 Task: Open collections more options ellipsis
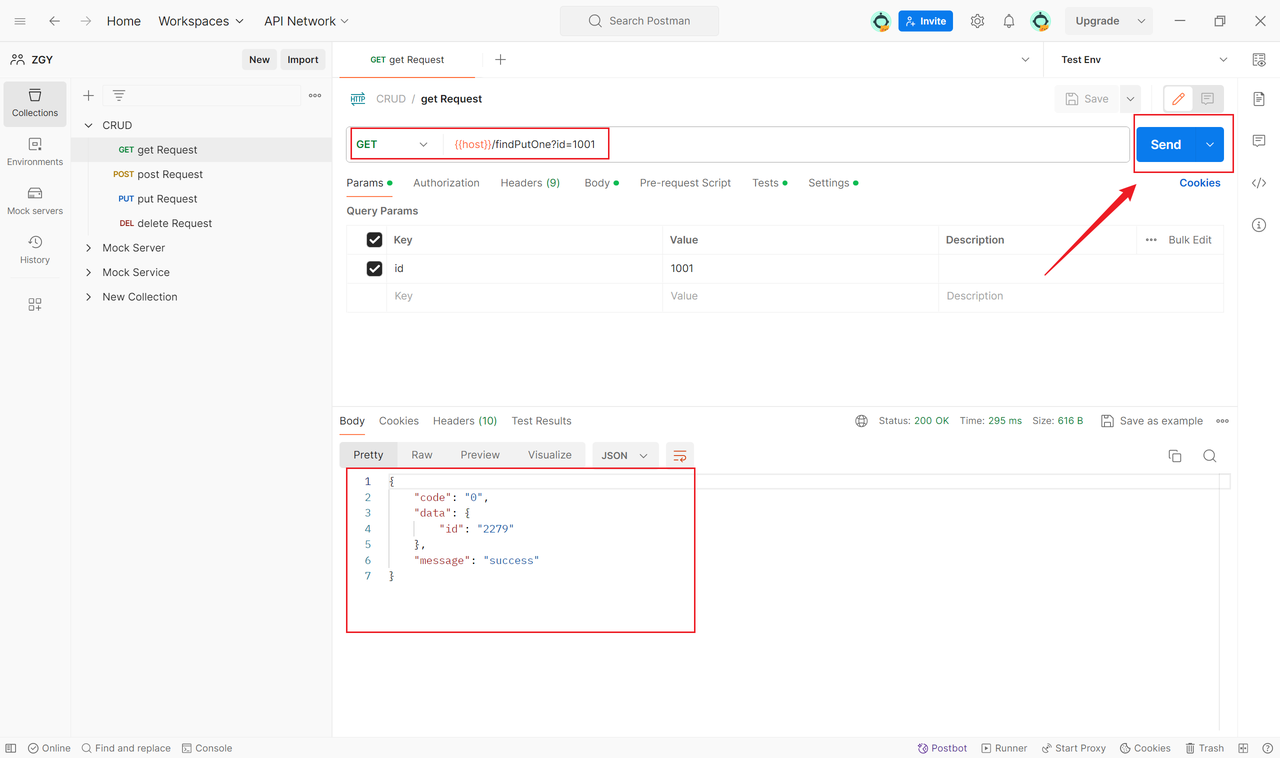tap(315, 96)
